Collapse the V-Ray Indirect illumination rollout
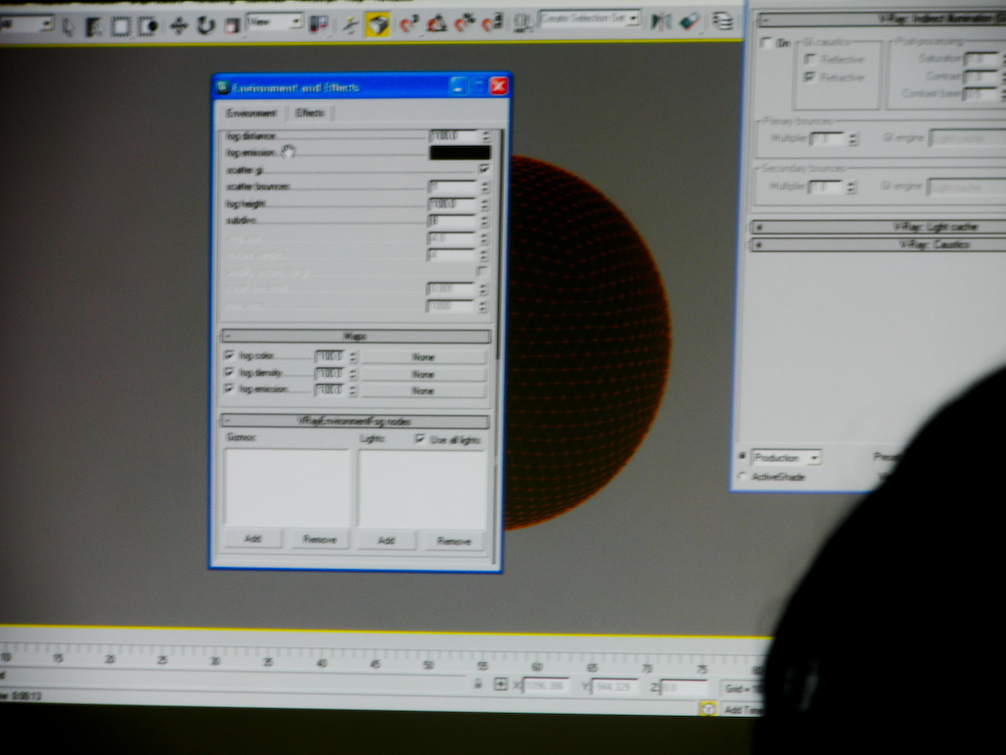This screenshot has width=1006, height=755. [x=881, y=20]
